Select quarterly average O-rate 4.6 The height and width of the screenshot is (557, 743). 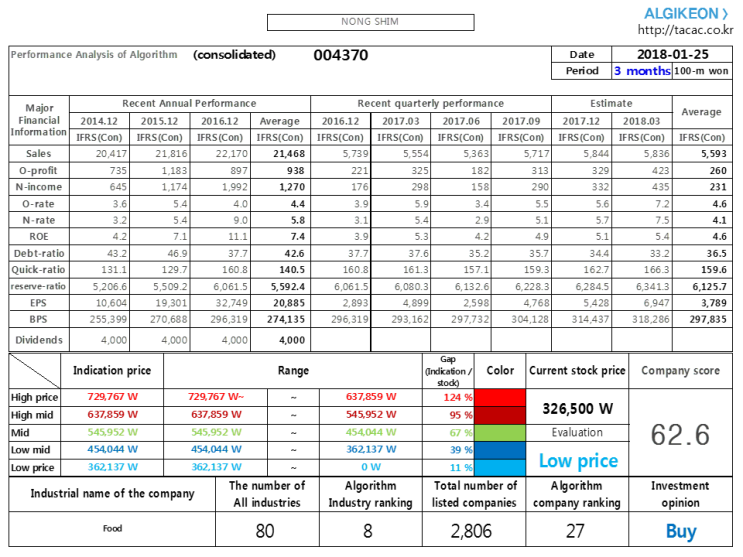click(719, 203)
